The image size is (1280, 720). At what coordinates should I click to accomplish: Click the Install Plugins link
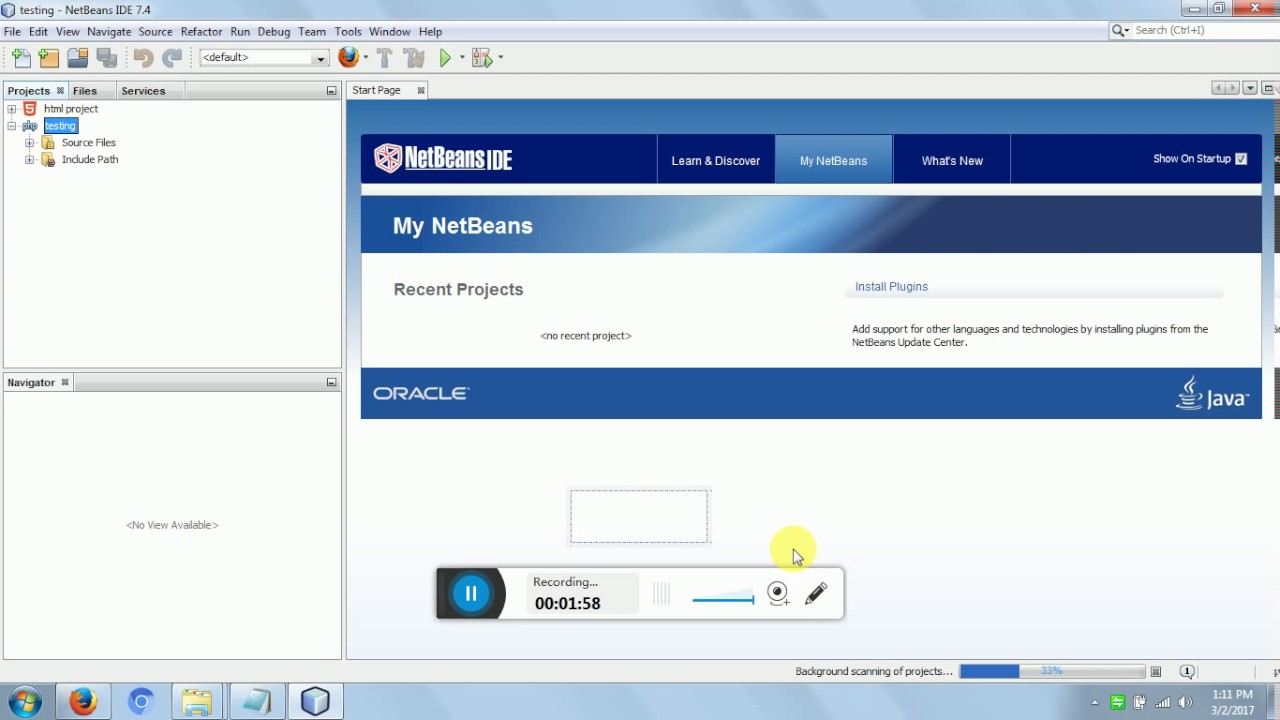891,287
